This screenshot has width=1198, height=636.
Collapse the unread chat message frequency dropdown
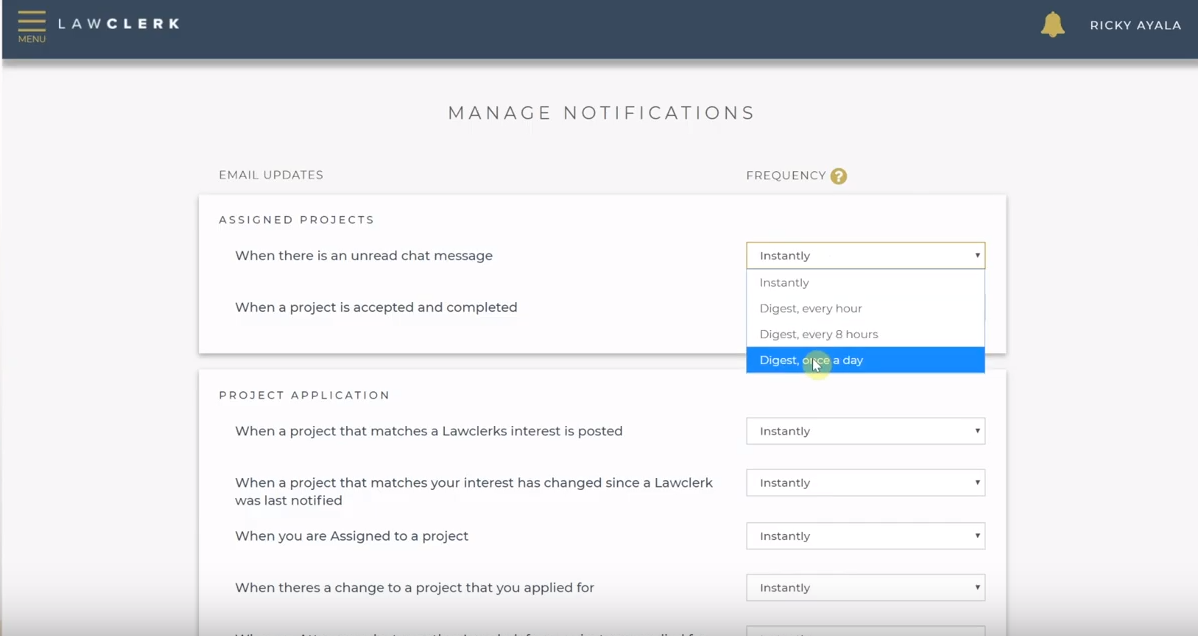pos(865,256)
